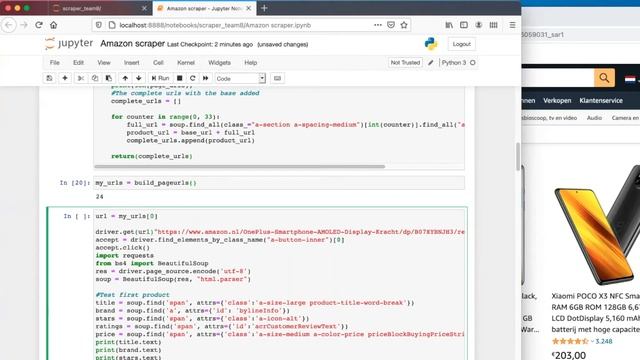Screen dimensions: 640x360
Task: Click the output value 24
Action: (x=100, y=197)
